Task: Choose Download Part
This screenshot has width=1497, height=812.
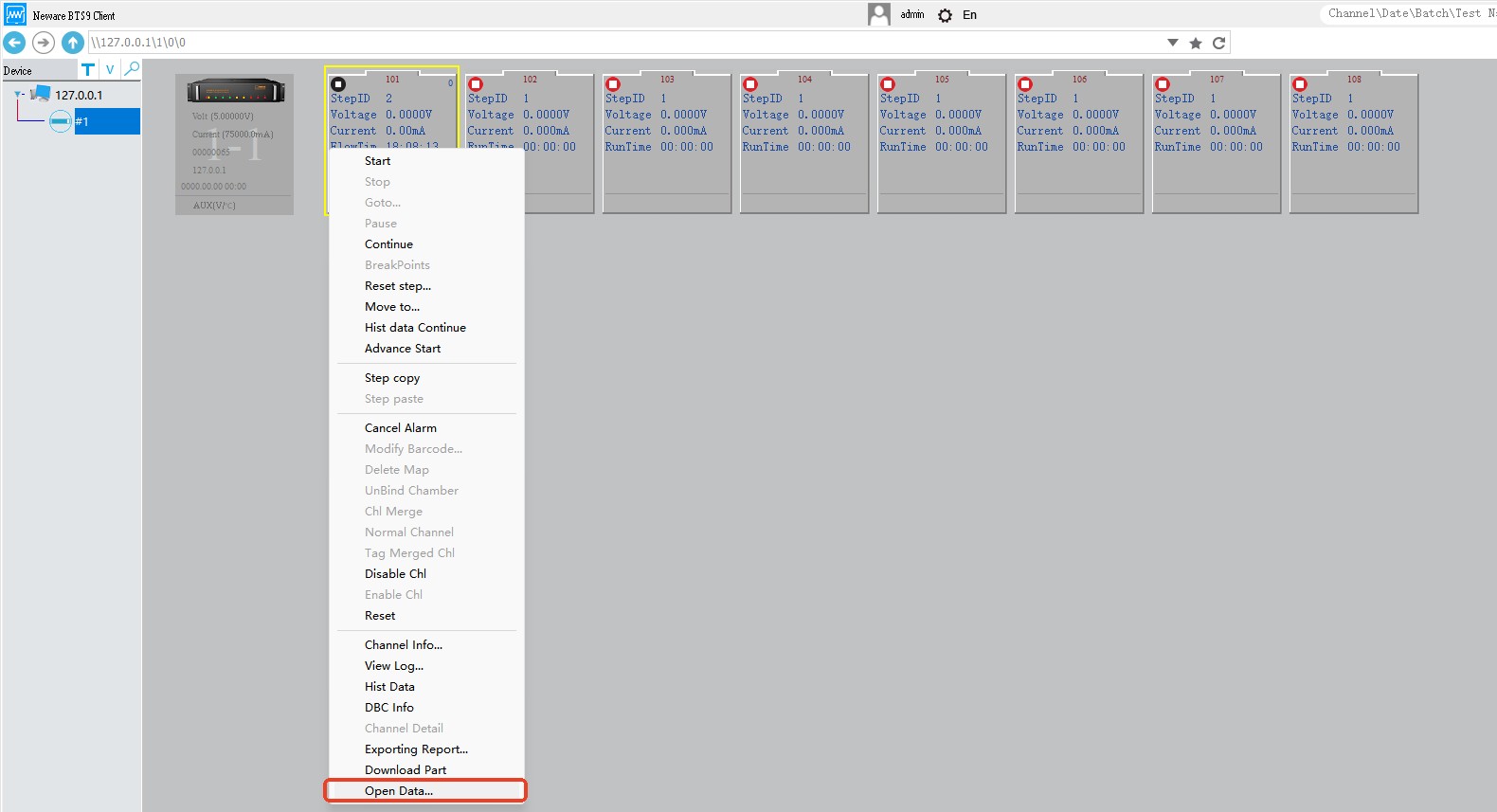Action: pos(426,770)
